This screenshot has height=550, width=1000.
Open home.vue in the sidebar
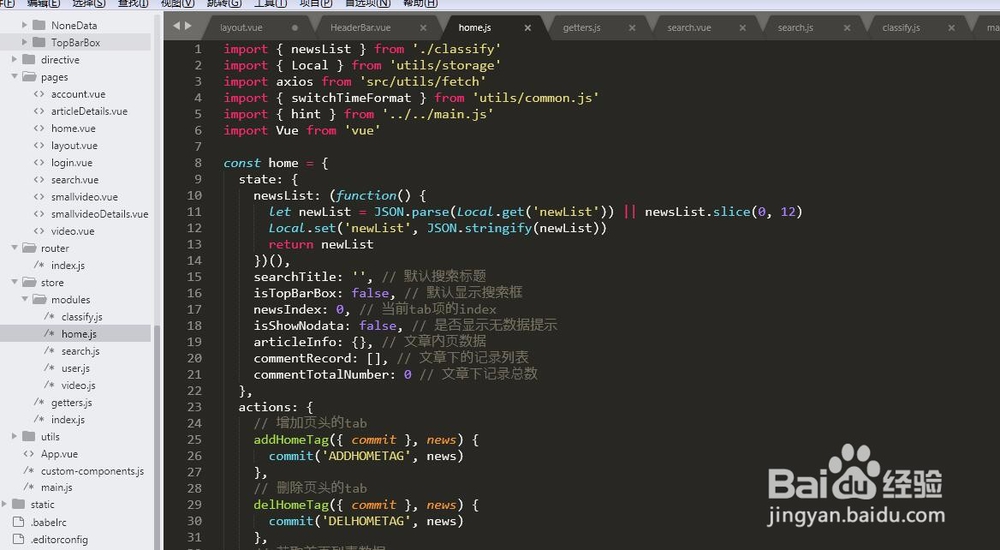(73, 128)
